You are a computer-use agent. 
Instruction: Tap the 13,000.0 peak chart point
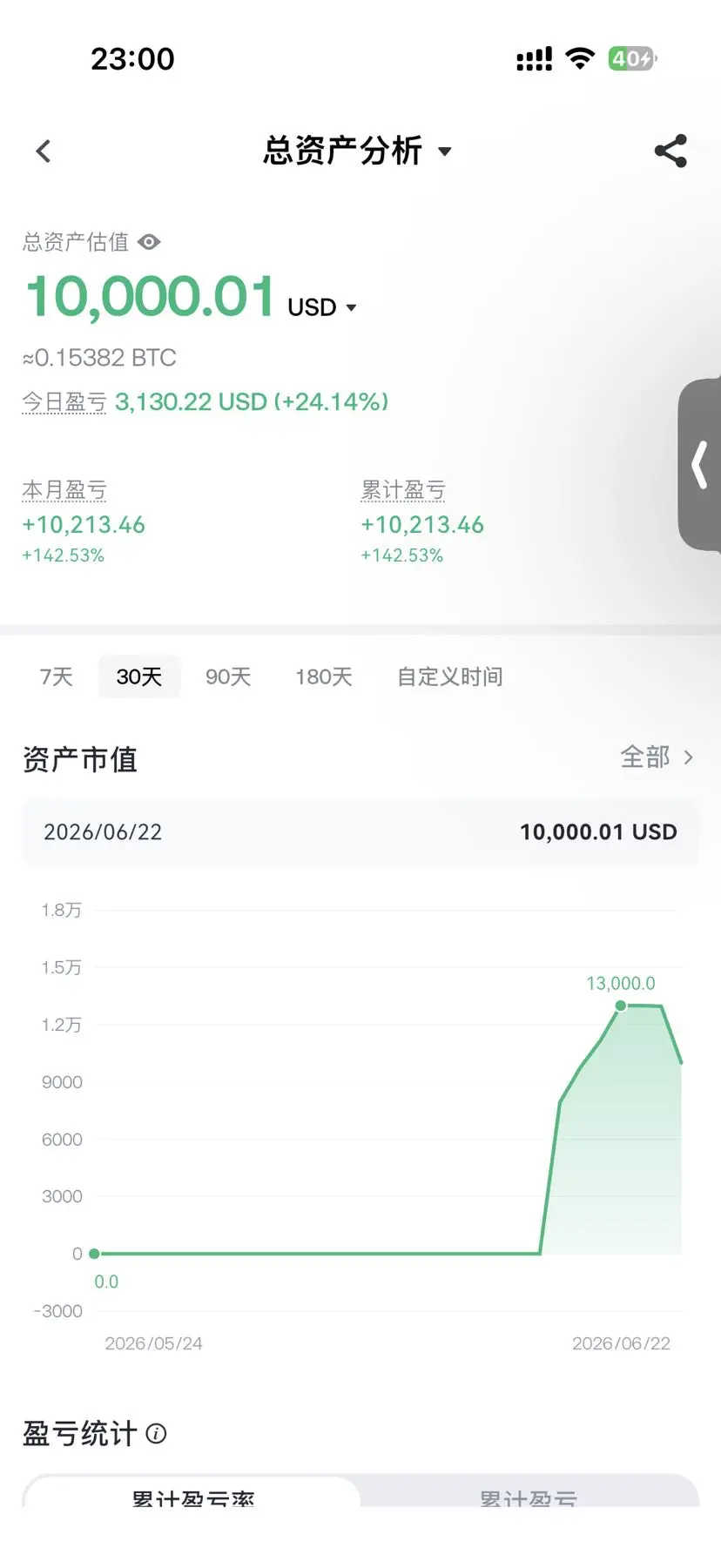[x=621, y=1006]
